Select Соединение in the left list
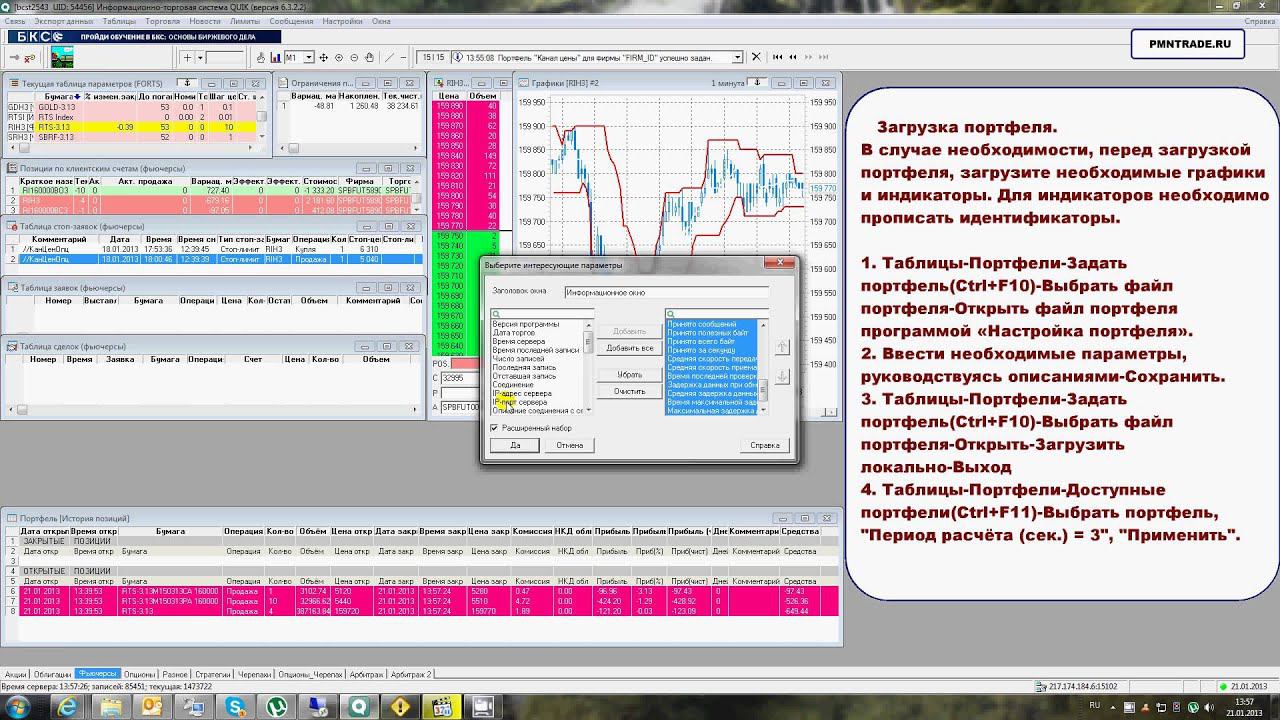Image resolution: width=1280 pixels, height=720 pixels. (x=513, y=385)
